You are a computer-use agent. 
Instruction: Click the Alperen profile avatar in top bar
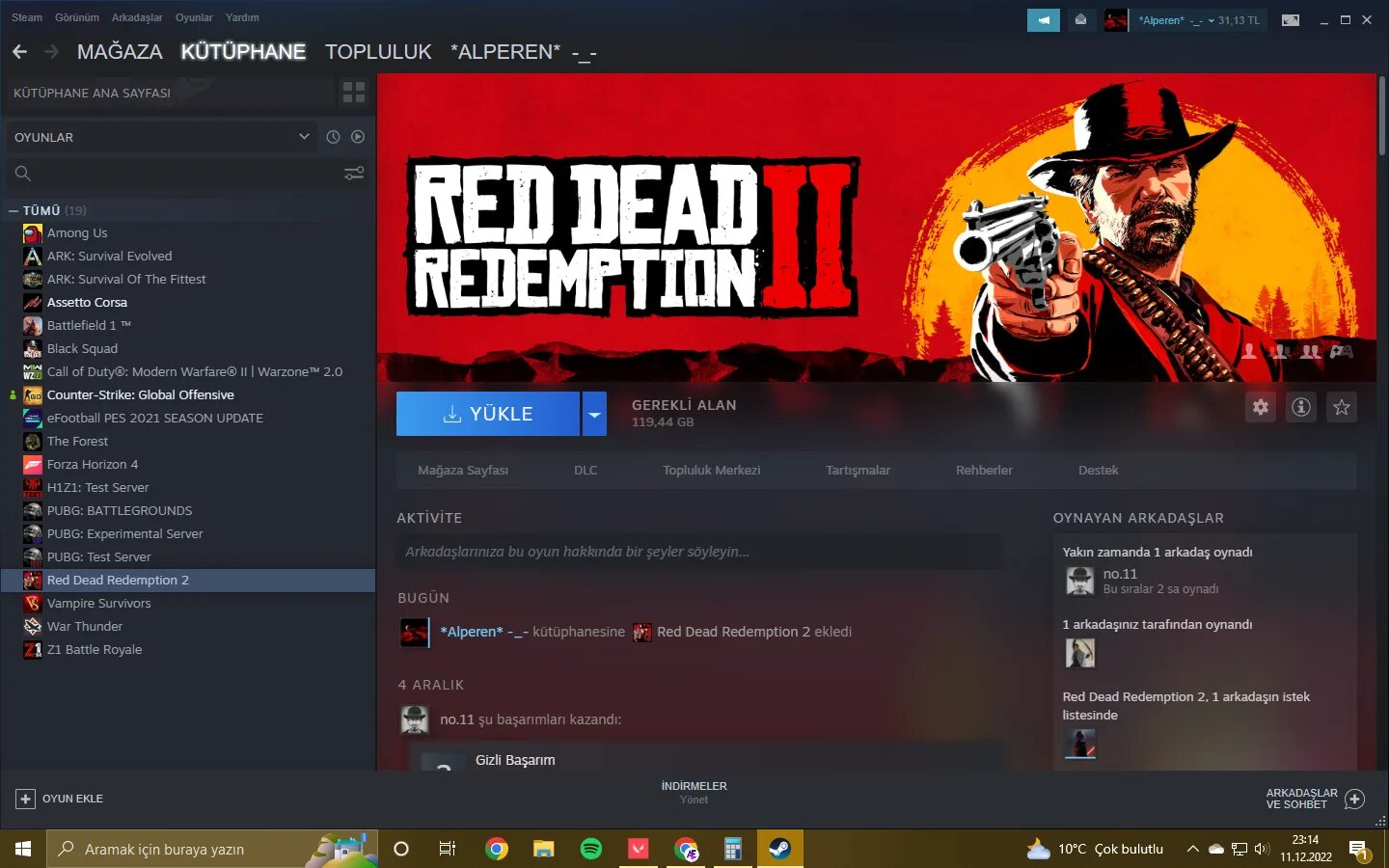coord(1116,20)
